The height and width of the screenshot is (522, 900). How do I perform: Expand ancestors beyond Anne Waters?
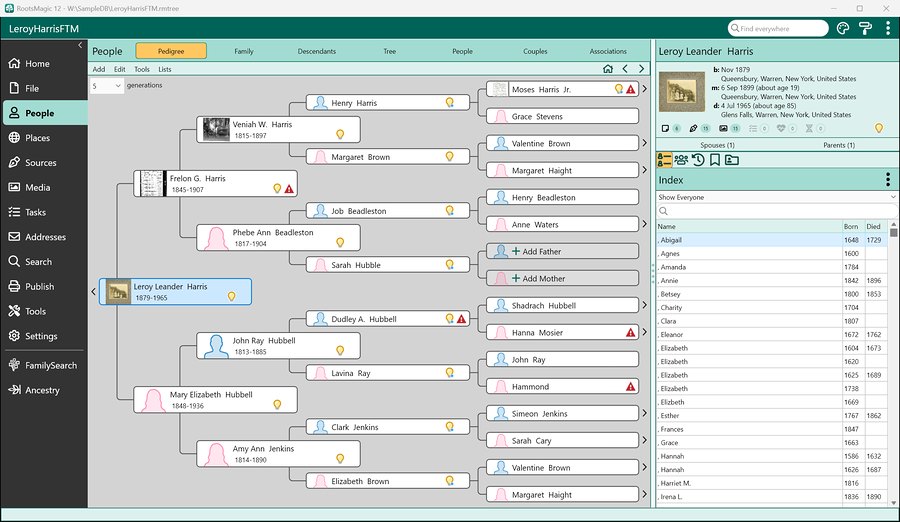645,224
